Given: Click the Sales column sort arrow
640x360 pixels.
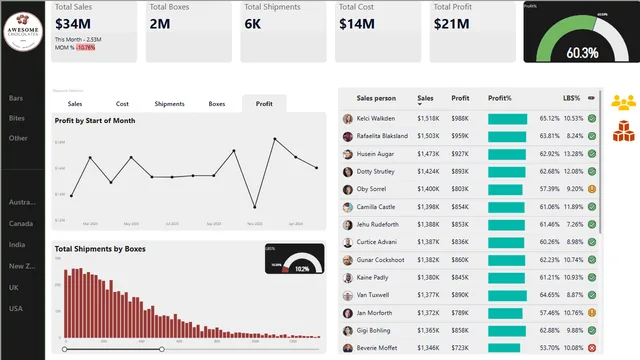Looking at the screenshot, I should tap(420, 104).
